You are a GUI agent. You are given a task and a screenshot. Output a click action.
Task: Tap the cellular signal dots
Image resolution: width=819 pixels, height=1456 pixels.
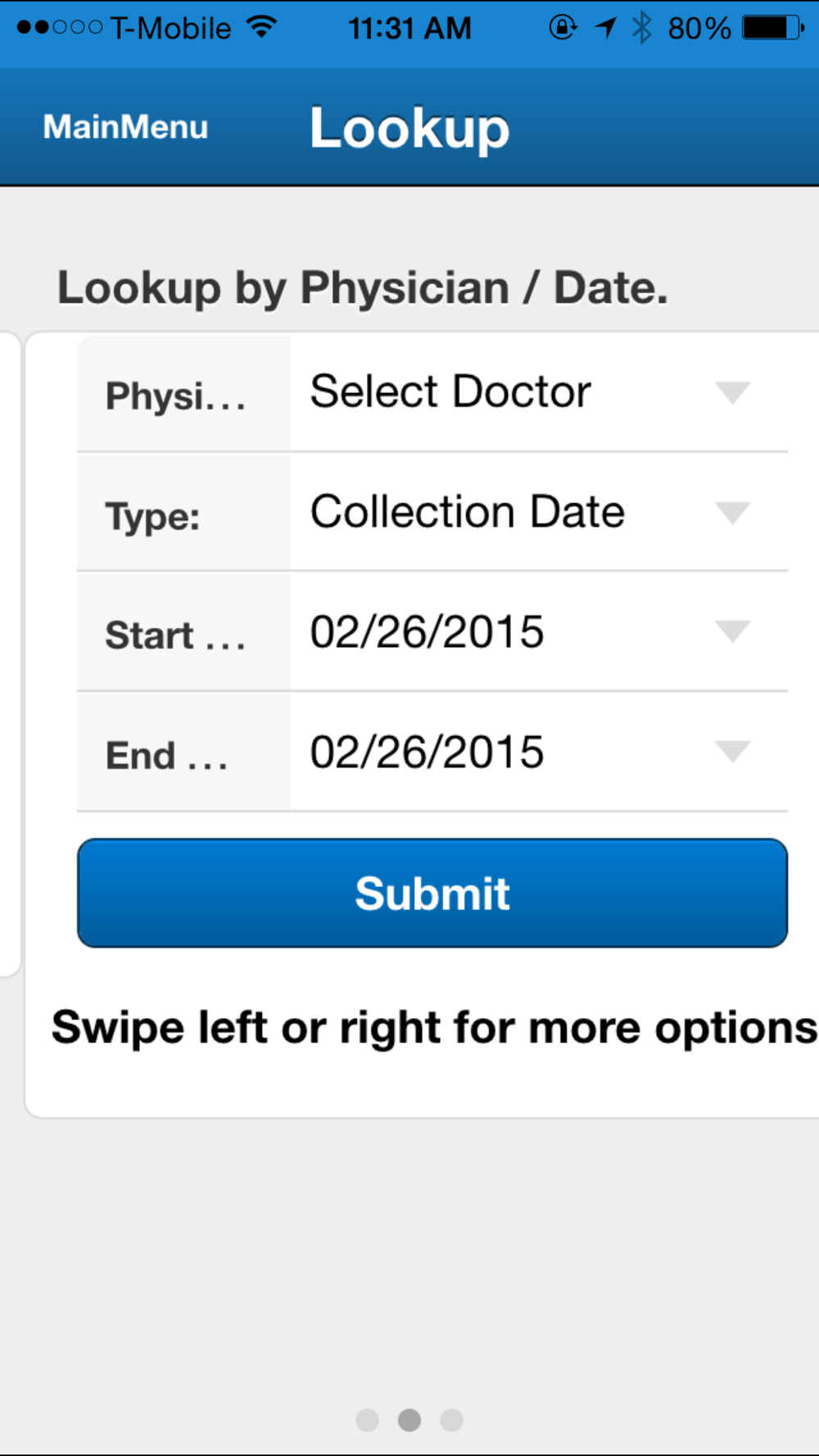(x=60, y=28)
